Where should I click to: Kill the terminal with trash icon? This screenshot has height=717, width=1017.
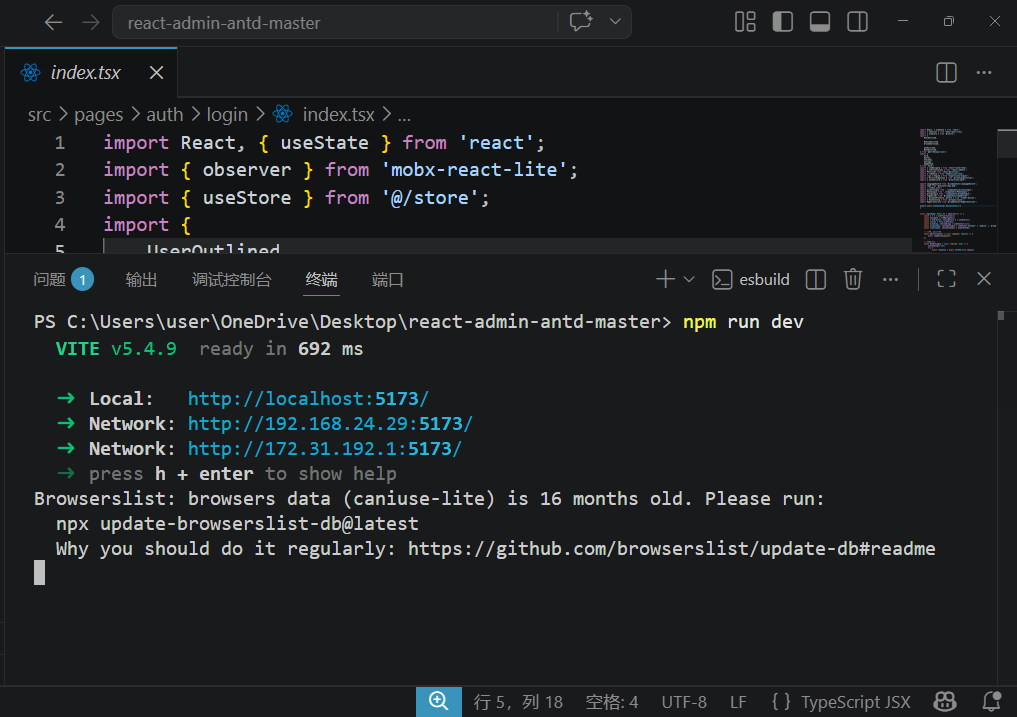(853, 280)
